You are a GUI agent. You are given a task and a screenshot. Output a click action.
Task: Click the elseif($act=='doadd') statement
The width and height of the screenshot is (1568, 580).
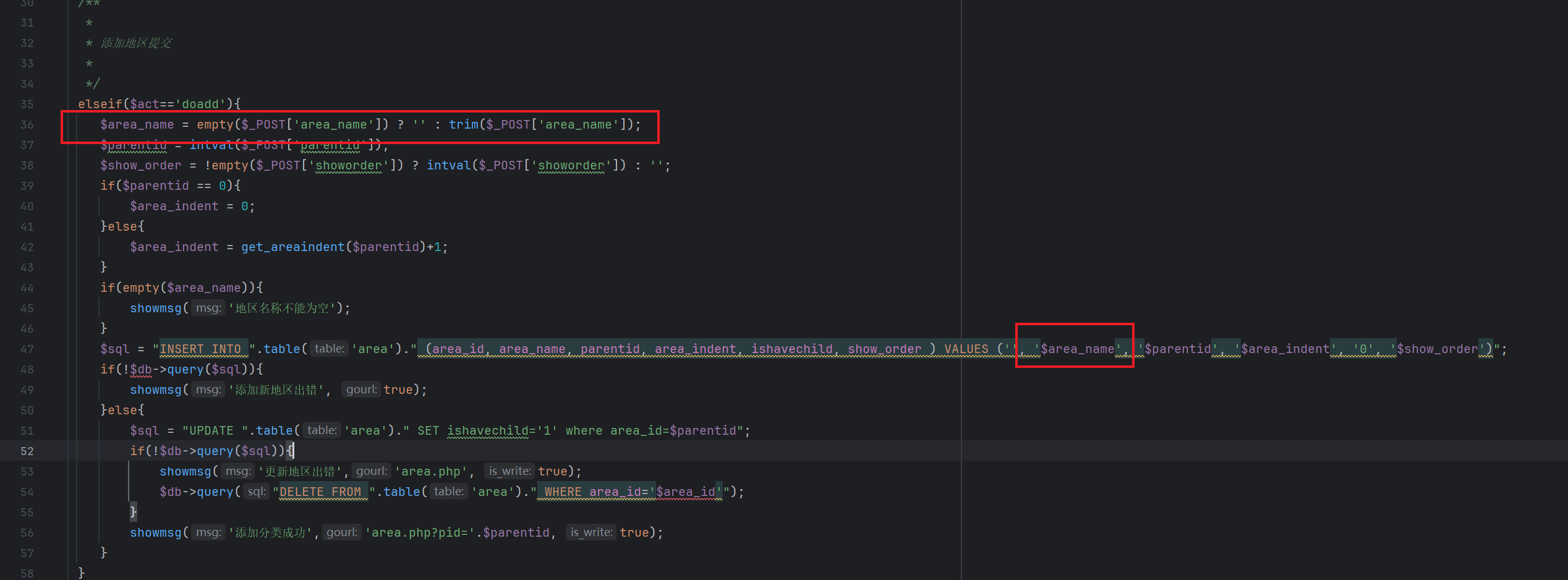point(159,104)
